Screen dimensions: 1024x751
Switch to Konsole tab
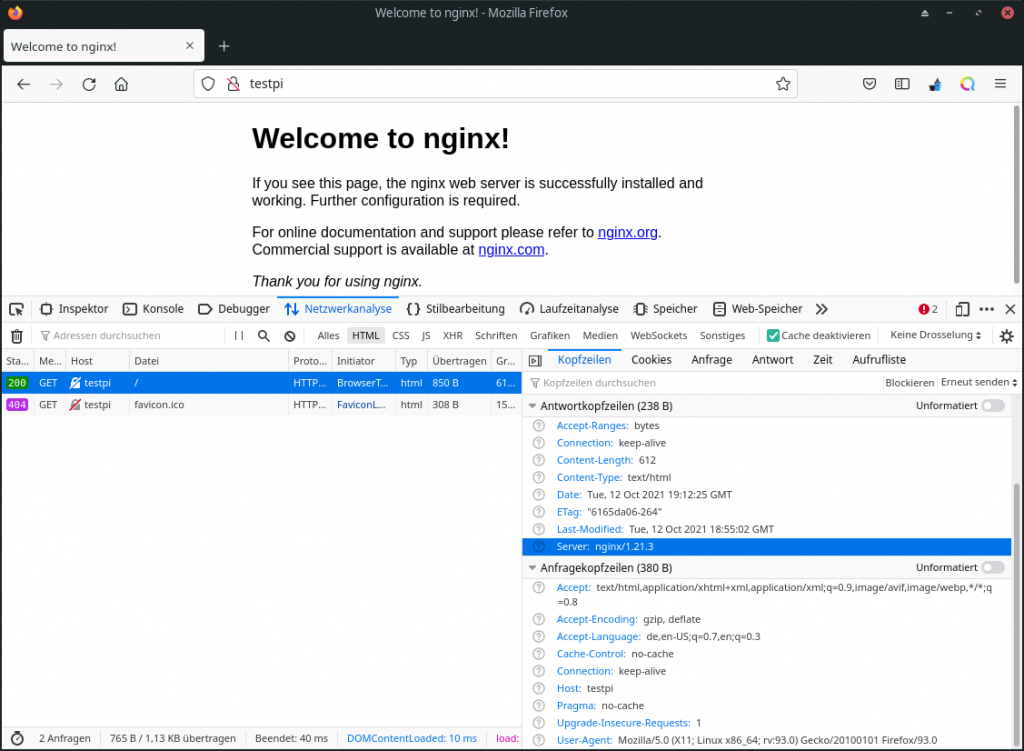[x=153, y=309]
